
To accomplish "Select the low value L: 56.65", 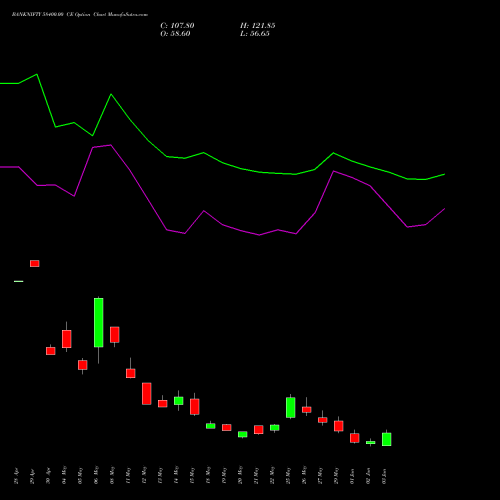I will [255, 34].
